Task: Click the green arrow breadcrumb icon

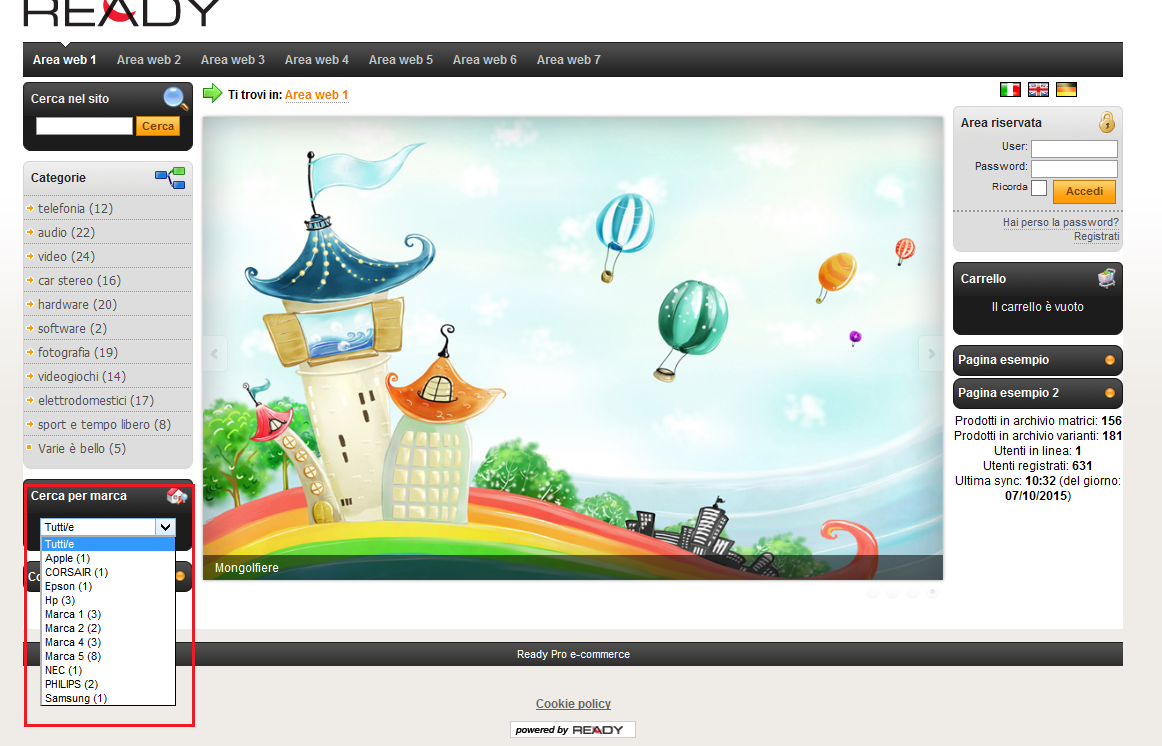Action: coord(213,93)
